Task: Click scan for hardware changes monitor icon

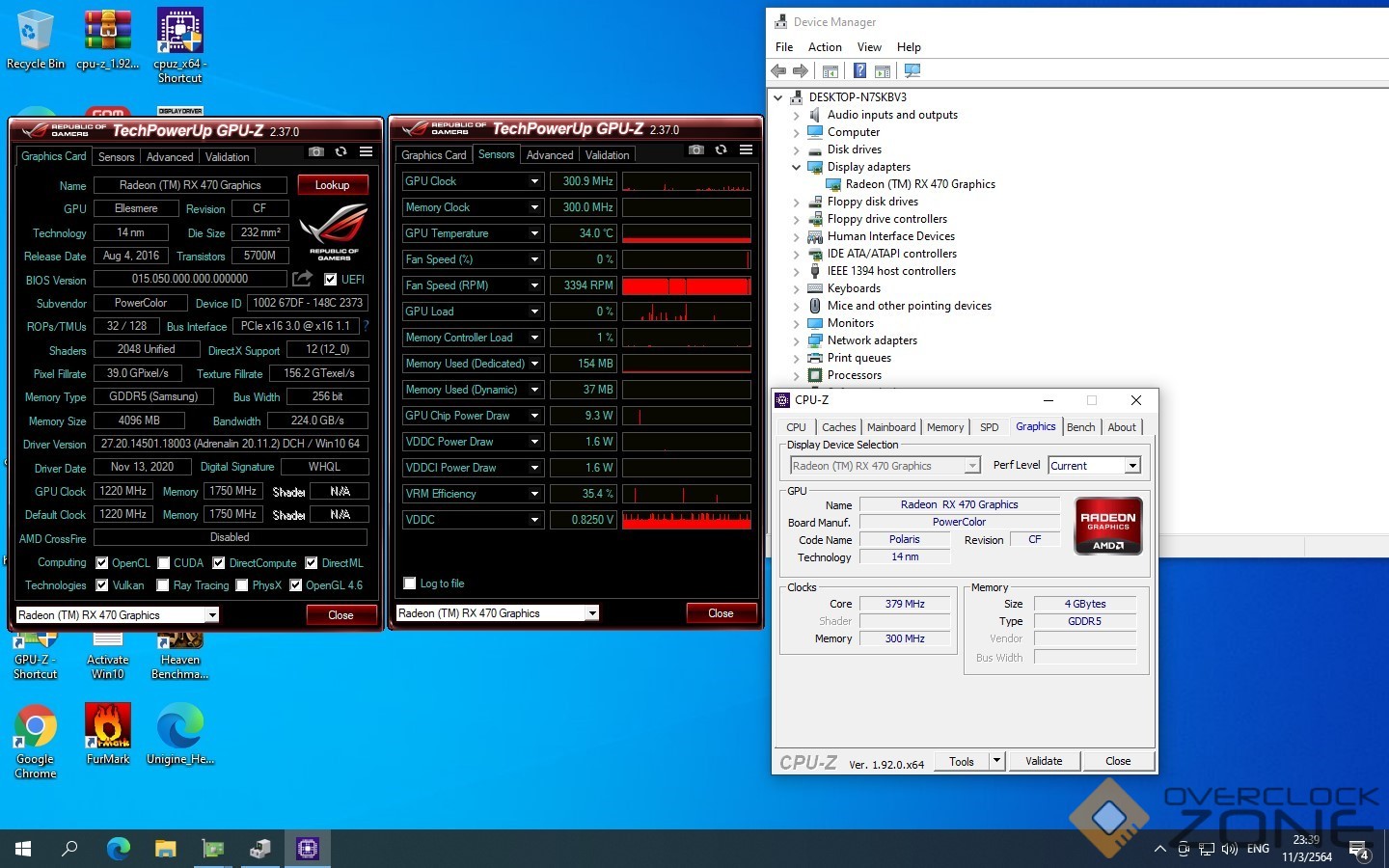Action: (912, 70)
